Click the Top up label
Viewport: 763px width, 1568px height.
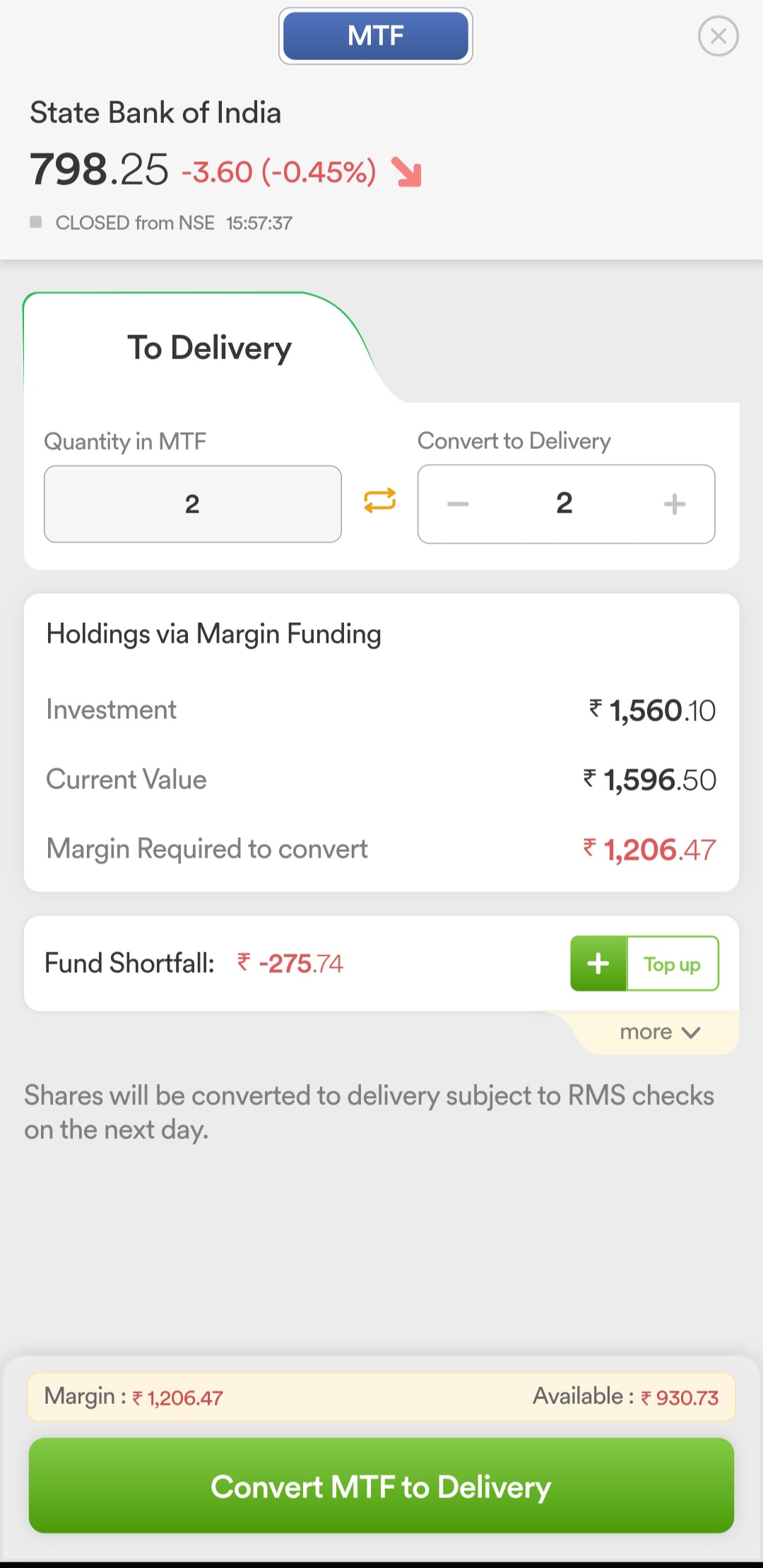click(672, 964)
